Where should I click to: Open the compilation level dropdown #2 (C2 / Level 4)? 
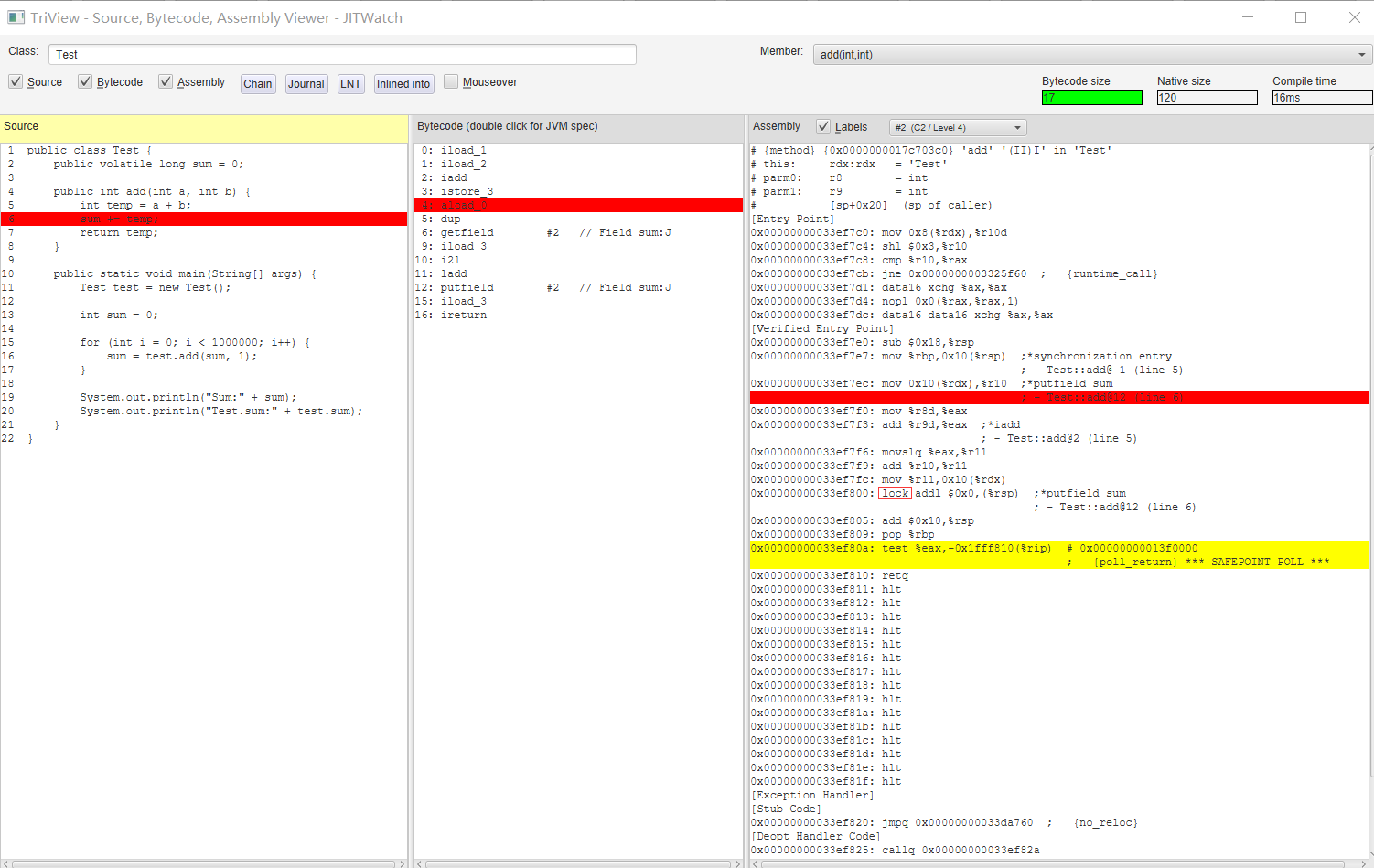[x=958, y=127]
